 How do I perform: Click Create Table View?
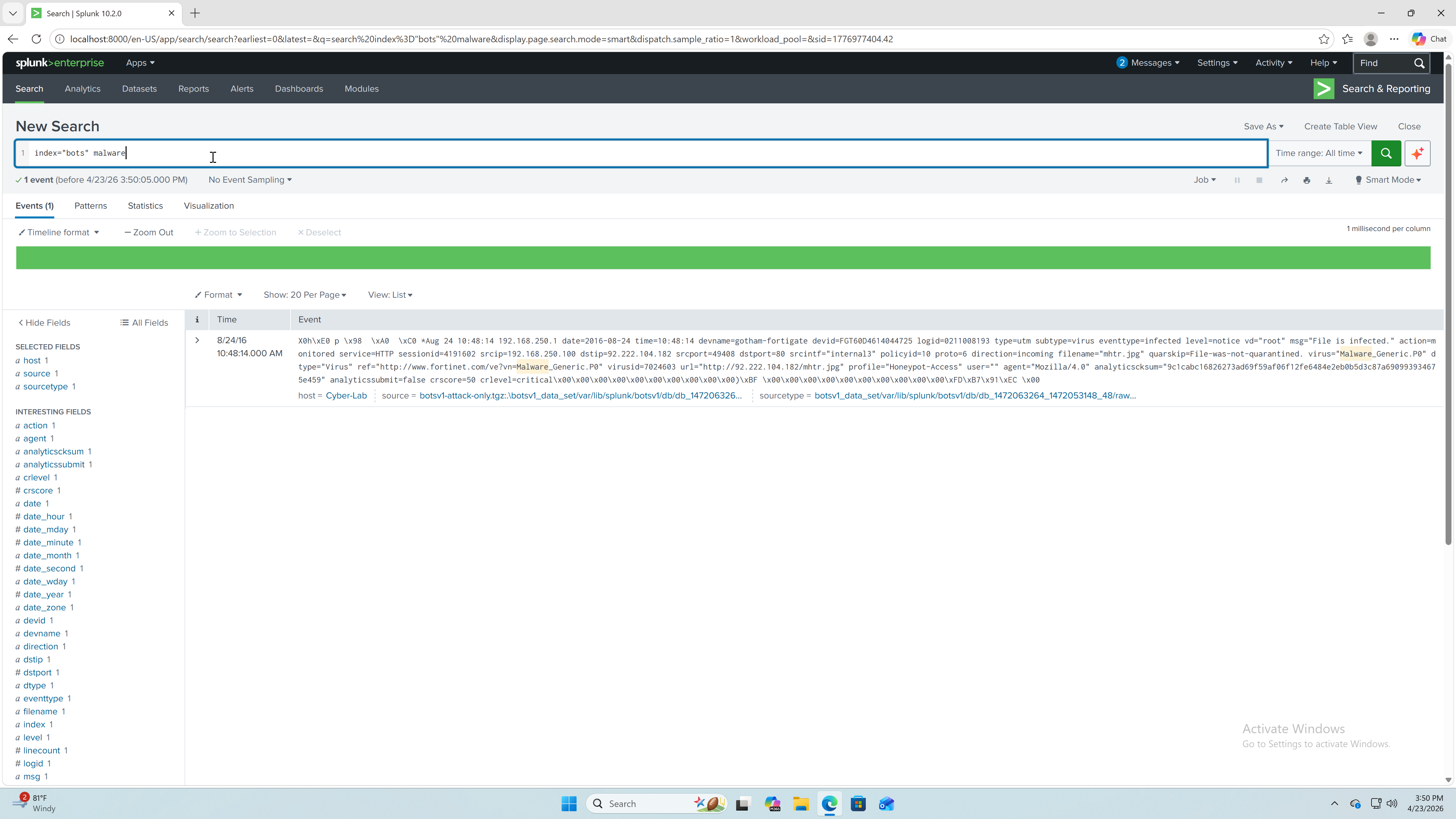[x=1341, y=127]
